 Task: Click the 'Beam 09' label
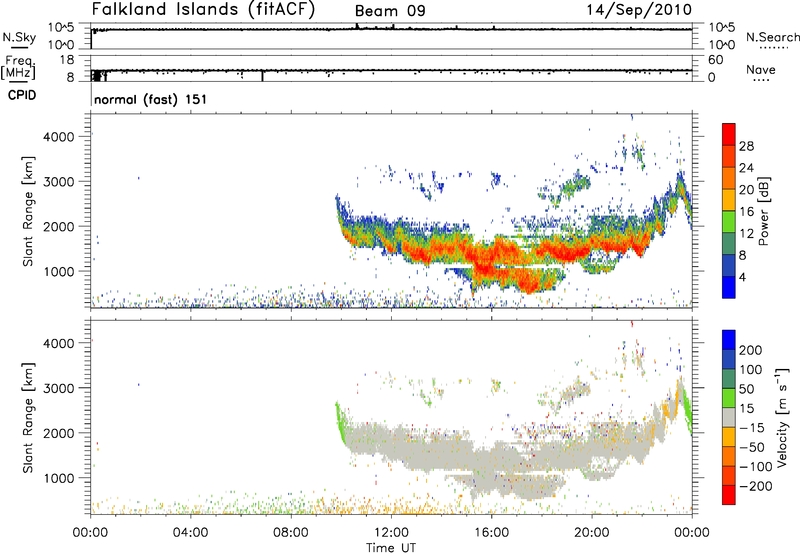[390, 11]
